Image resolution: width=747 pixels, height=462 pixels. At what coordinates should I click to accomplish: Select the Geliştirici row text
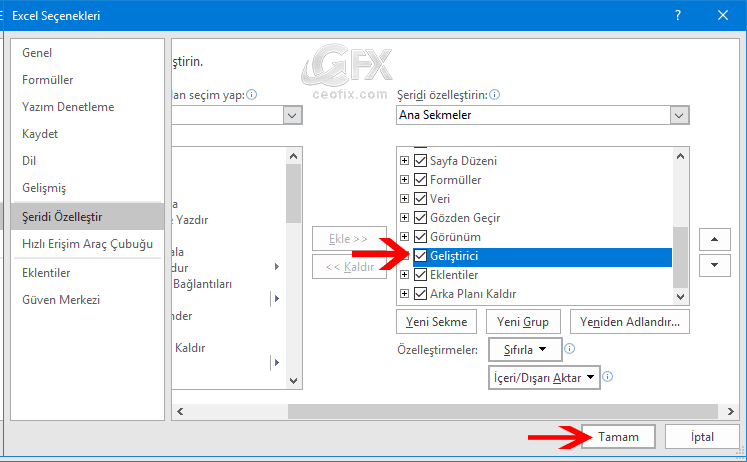coord(454,256)
